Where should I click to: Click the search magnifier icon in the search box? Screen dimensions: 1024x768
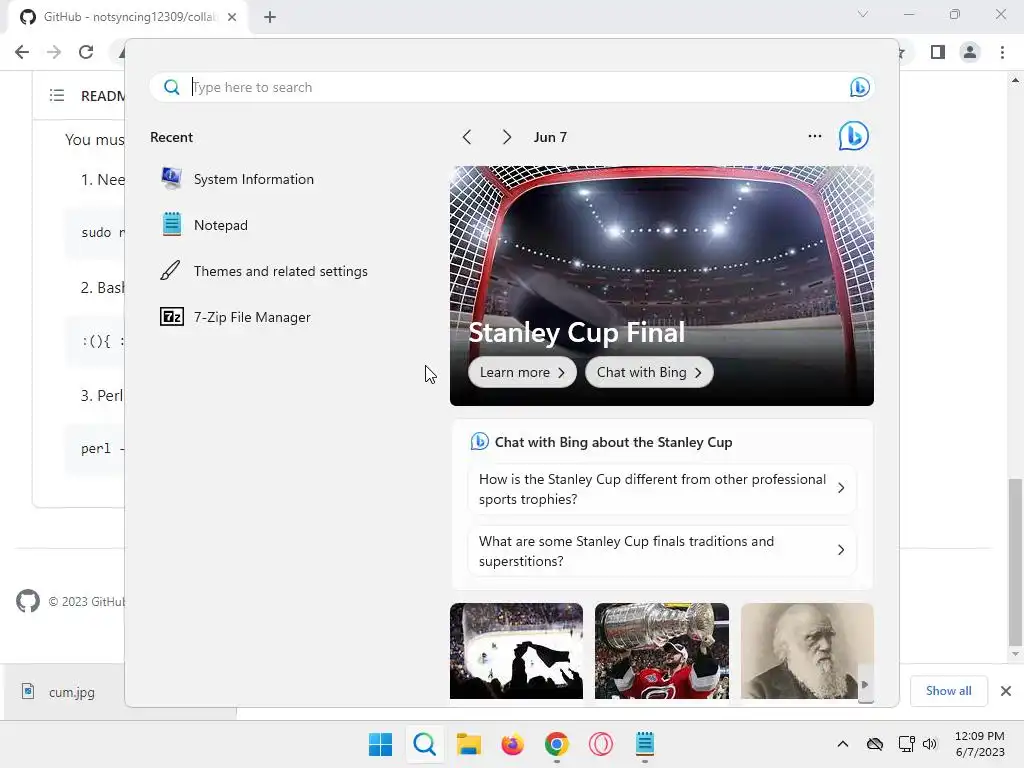coord(172,87)
